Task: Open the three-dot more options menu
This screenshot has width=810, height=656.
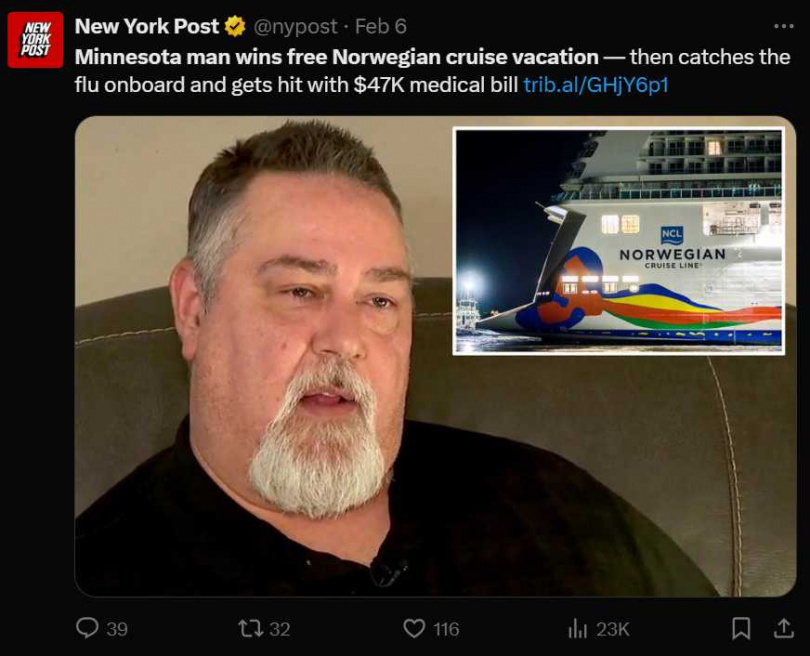Action: pyautogui.click(x=783, y=26)
